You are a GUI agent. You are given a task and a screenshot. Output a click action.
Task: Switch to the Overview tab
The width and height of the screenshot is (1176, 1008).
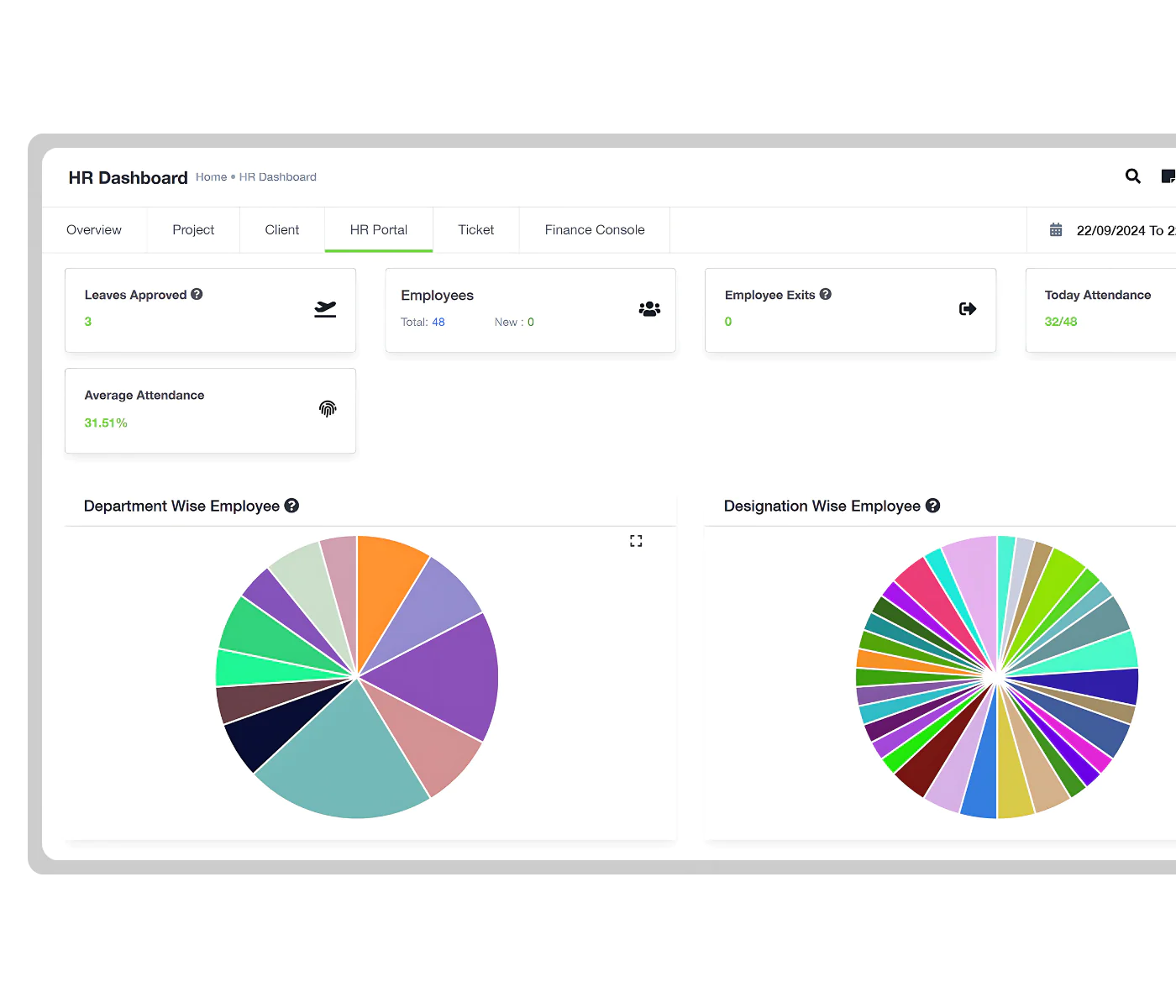click(x=94, y=230)
